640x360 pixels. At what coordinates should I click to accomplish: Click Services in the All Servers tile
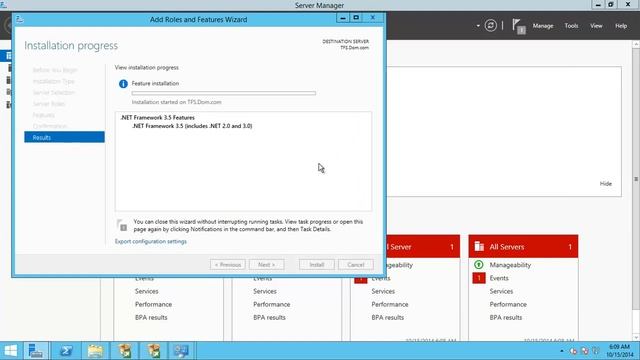point(501,291)
